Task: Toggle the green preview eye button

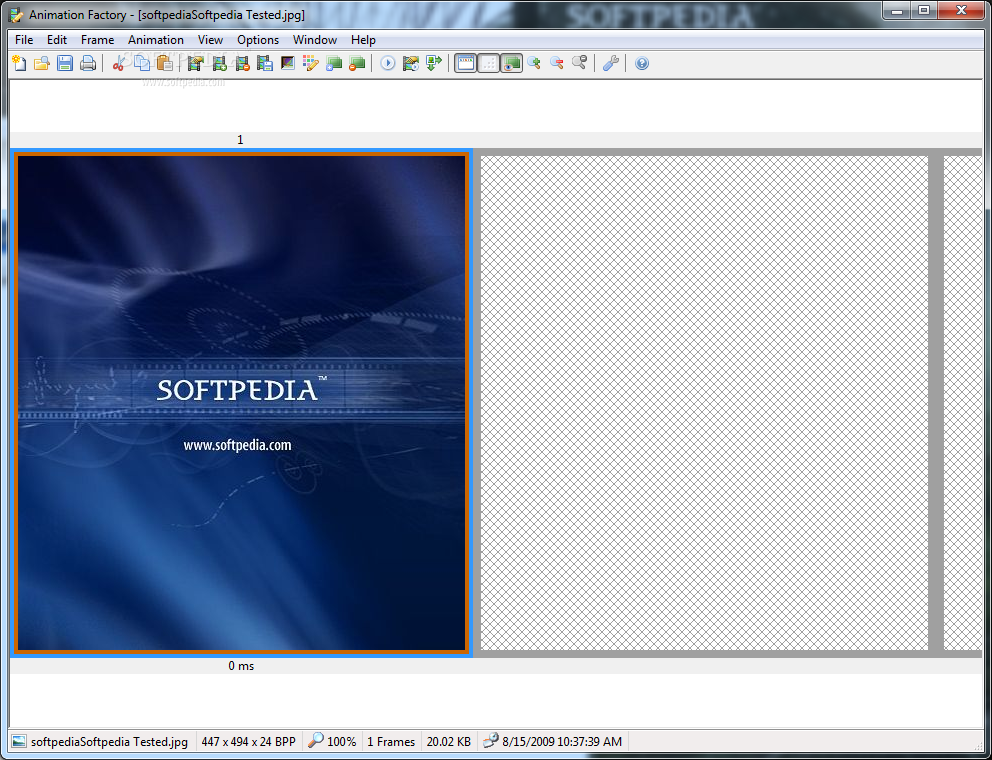Action: point(511,63)
